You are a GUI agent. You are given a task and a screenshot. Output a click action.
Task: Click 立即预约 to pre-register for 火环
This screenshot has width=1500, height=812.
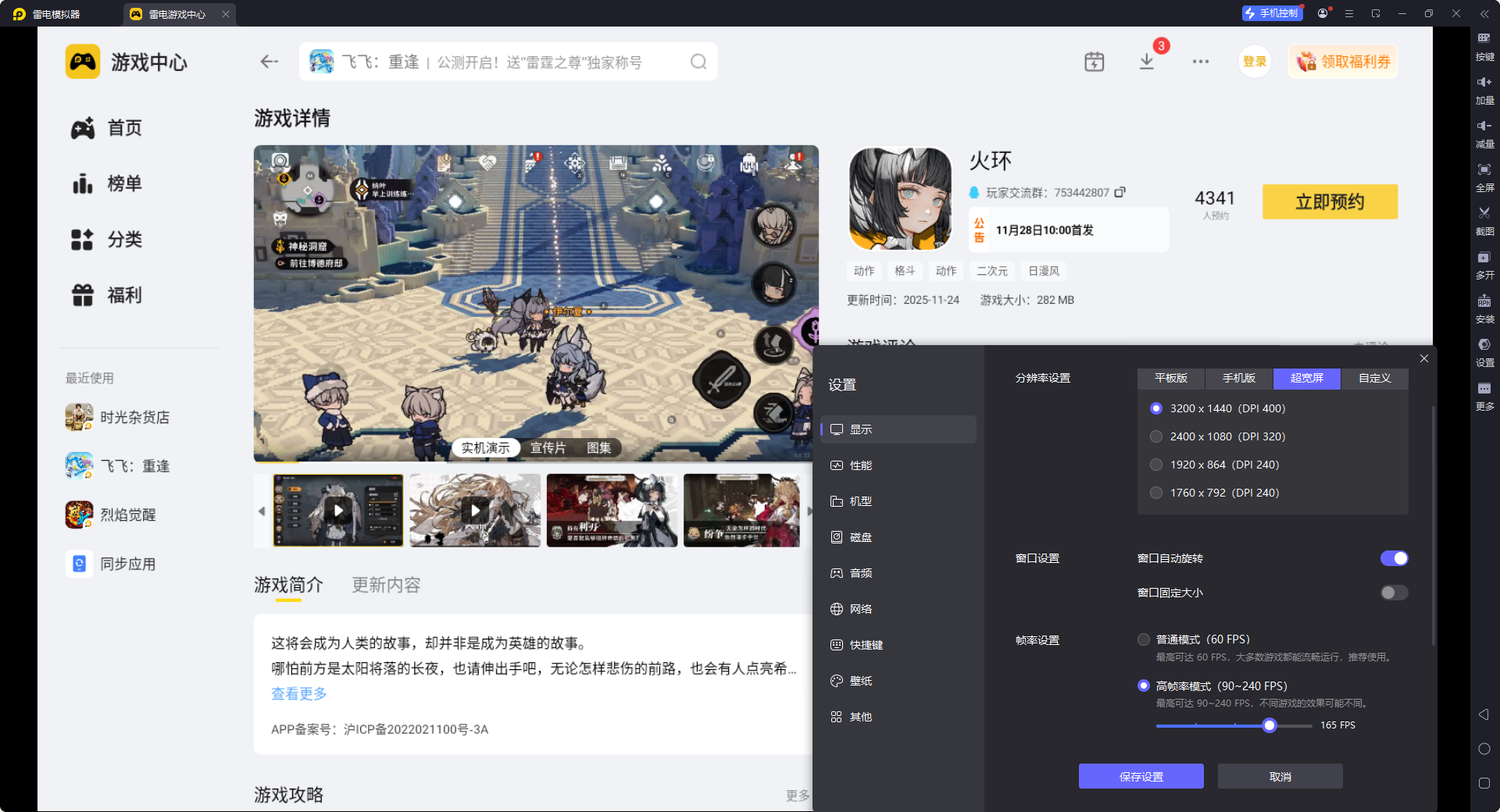(x=1329, y=201)
